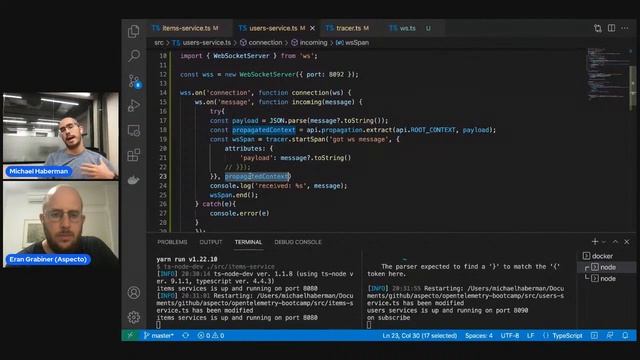Click the feedback icon in status bar
The width and height of the screenshot is (640, 360).
(x=610, y=336)
